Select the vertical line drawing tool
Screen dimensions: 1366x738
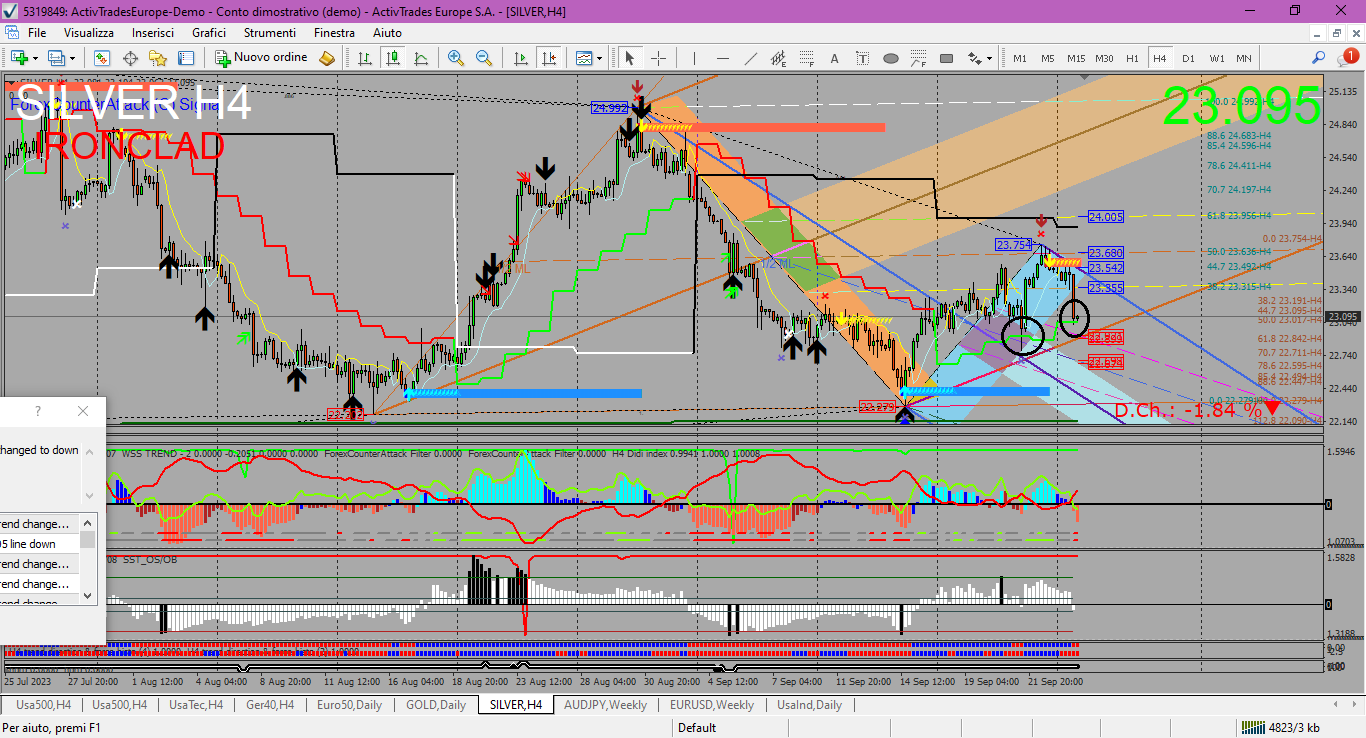point(695,58)
